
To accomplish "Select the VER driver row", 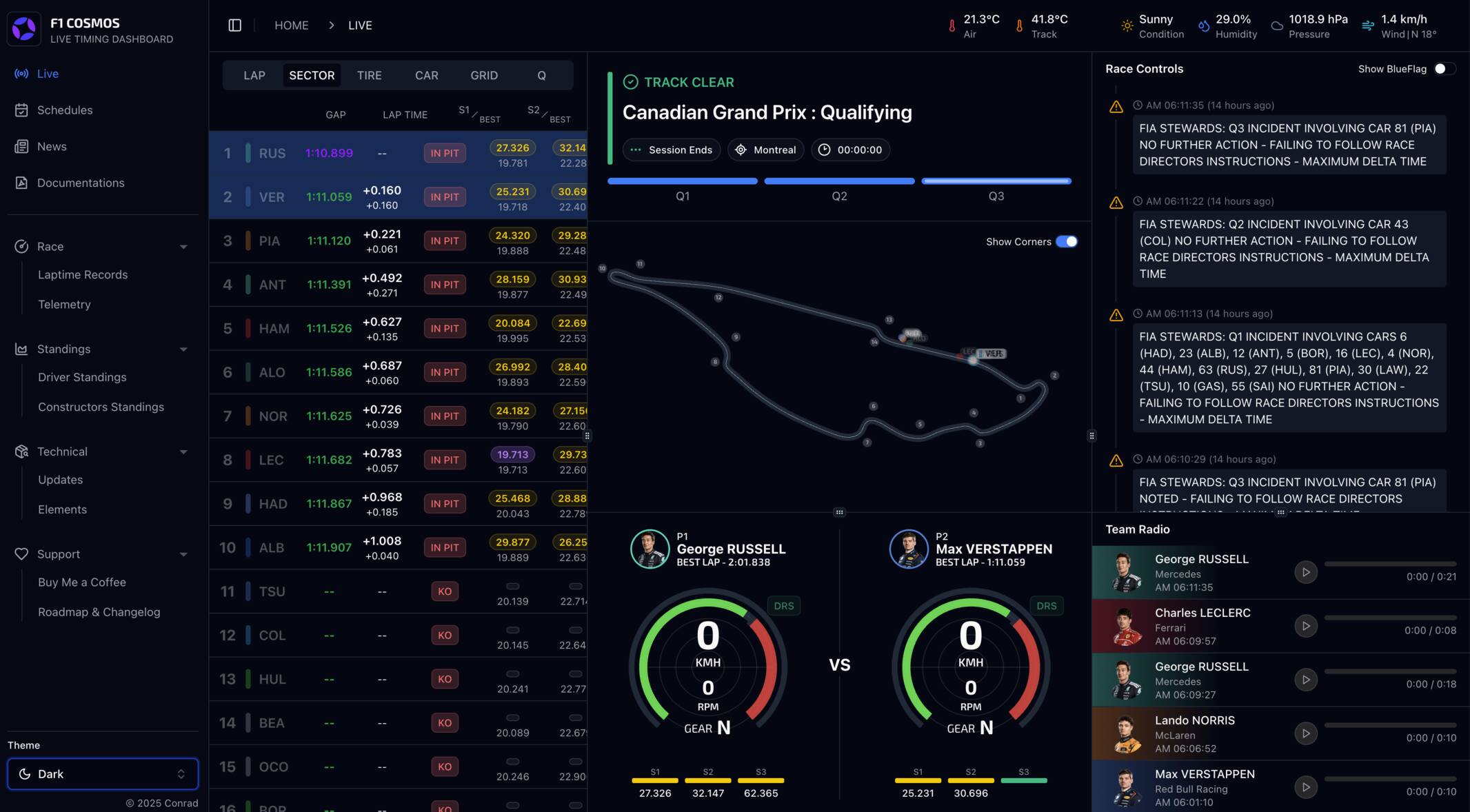I will 398,197.
